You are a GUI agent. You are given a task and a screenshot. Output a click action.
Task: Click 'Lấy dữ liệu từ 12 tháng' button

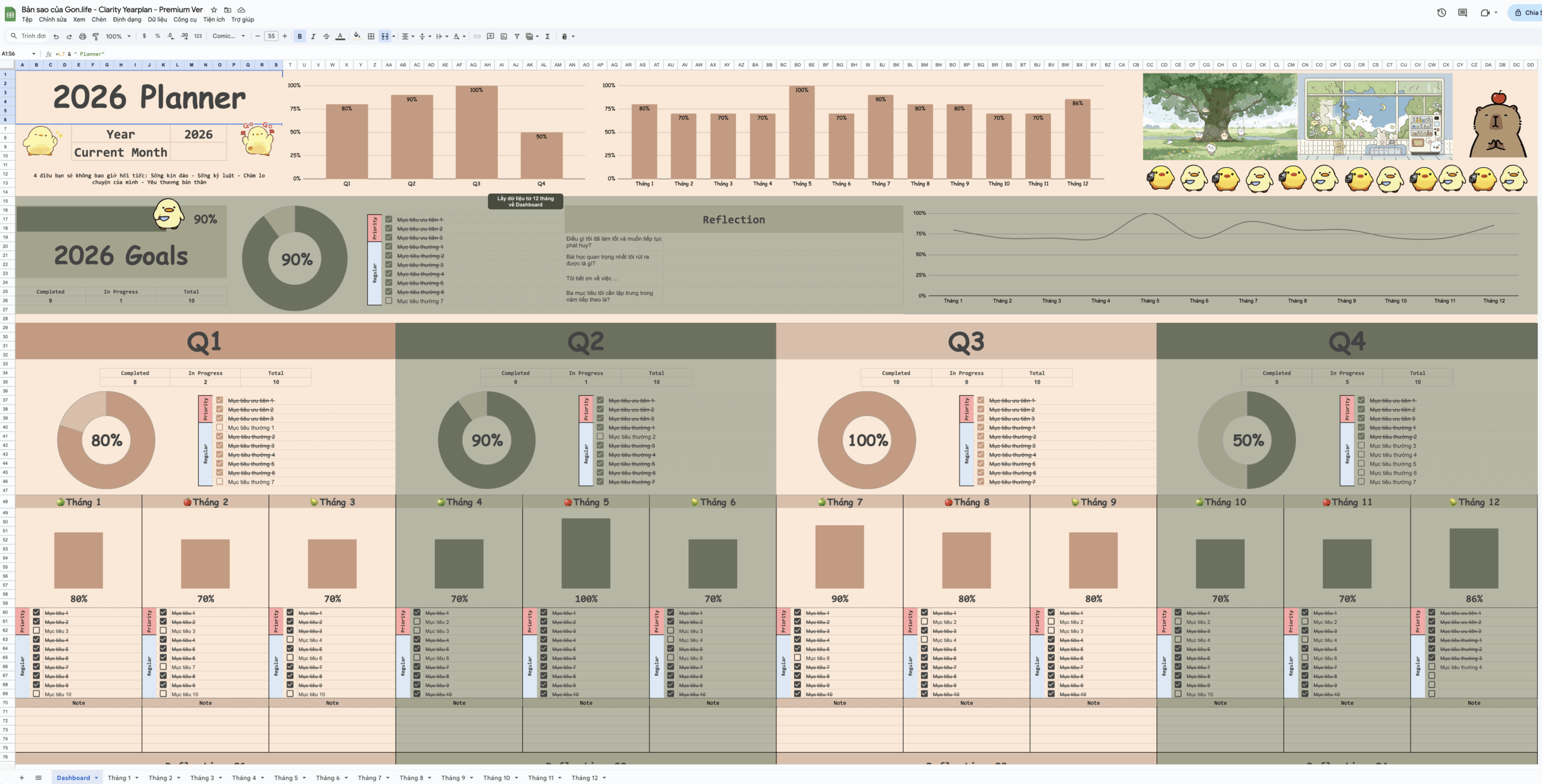point(525,201)
